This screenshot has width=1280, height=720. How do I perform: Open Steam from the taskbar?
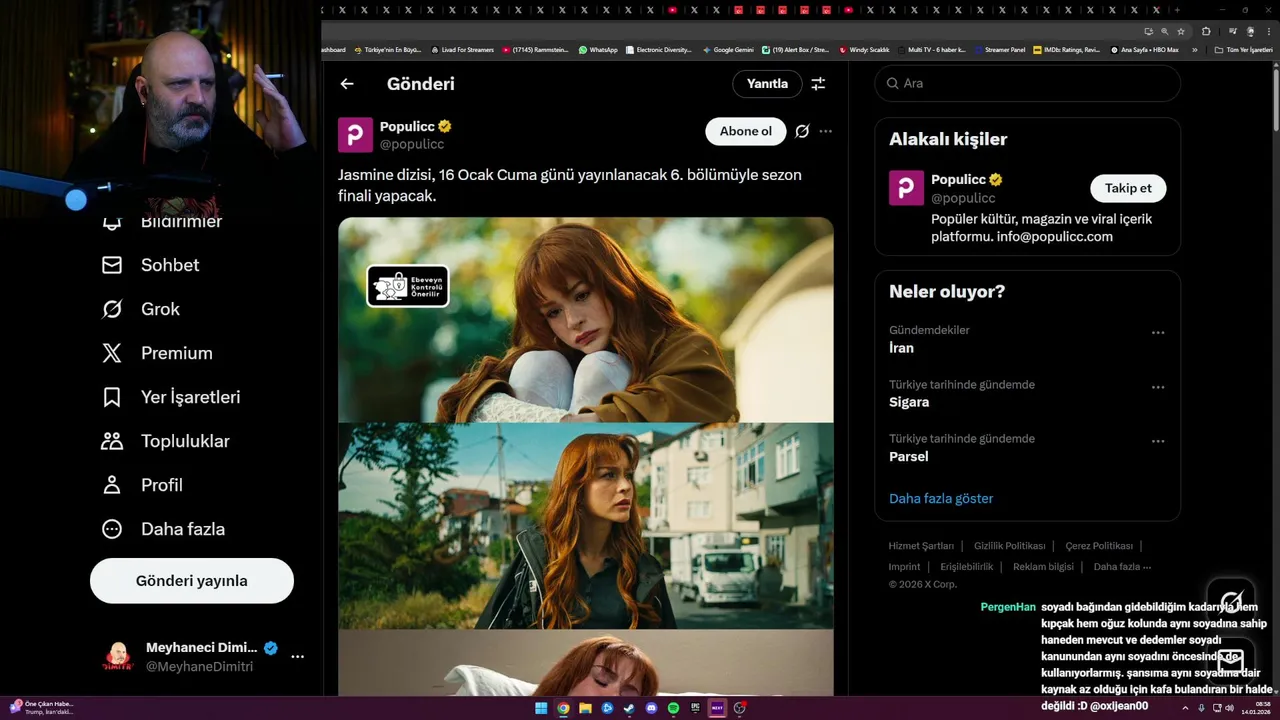629,708
